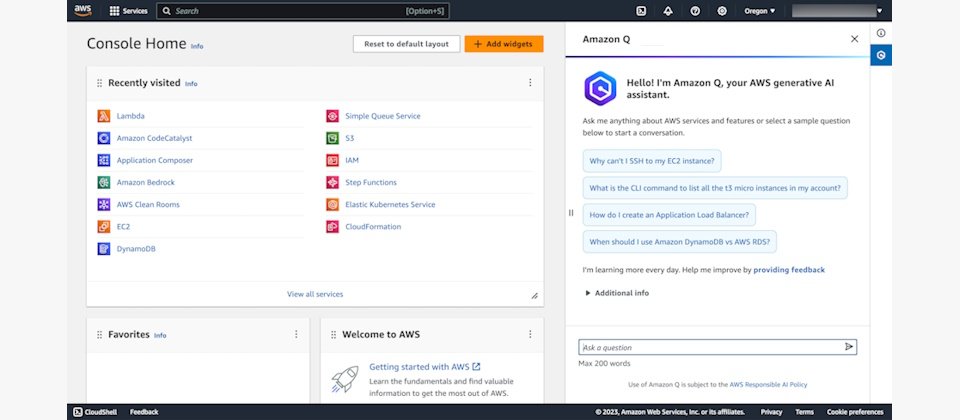The image size is (960, 420).
Task: Open the settings gear in top bar
Action: [722, 11]
